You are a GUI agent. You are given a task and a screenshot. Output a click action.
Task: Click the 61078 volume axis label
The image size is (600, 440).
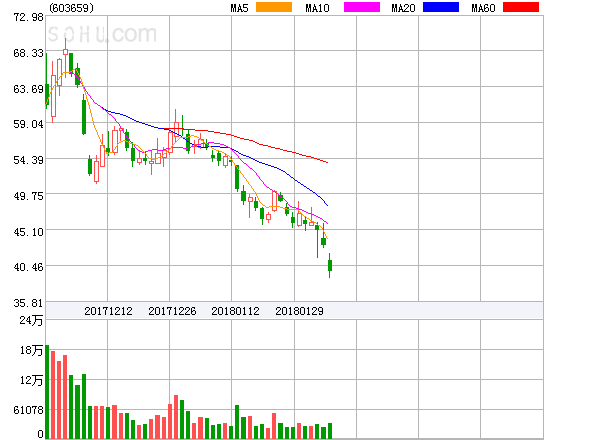pos(29,410)
